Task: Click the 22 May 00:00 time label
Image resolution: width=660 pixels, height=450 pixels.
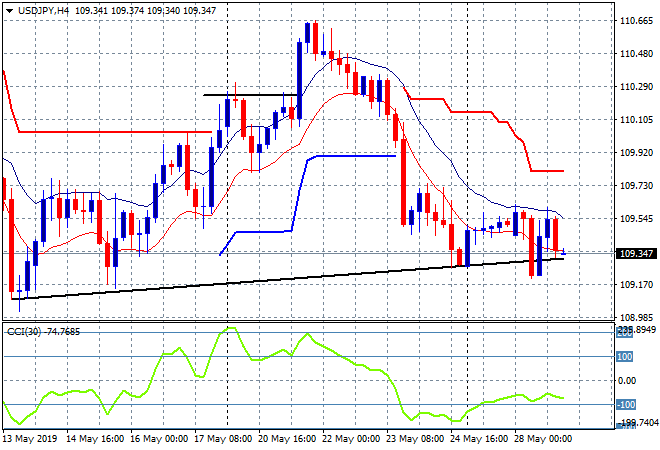Action: point(351,439)
